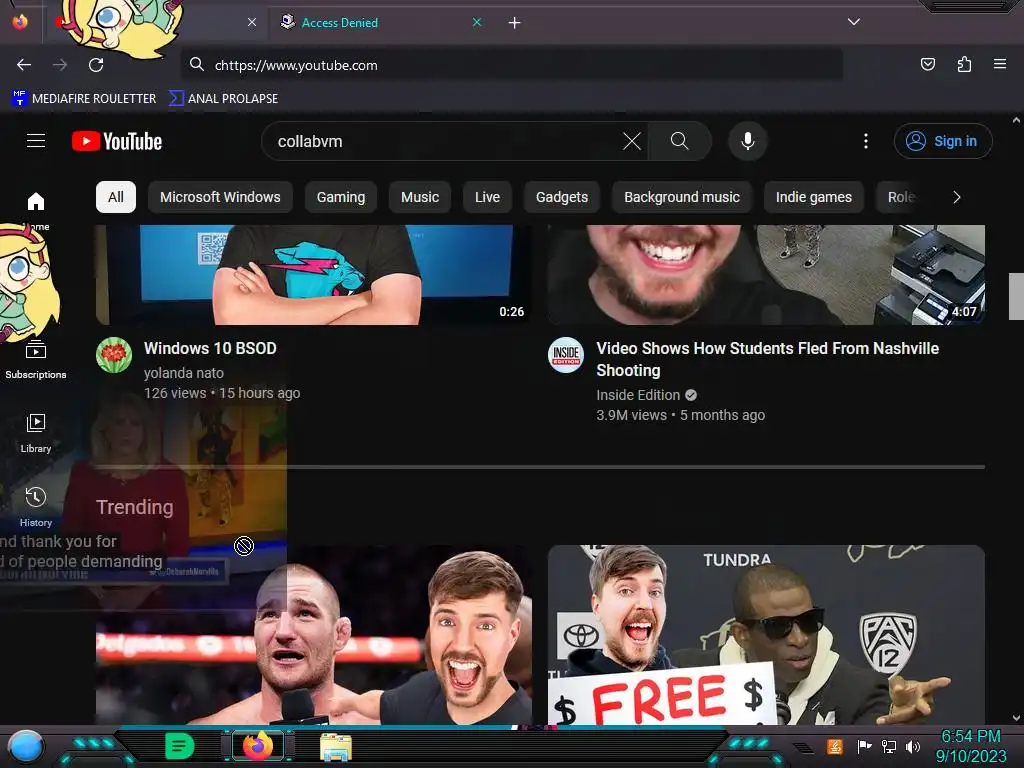Start voice search with the microphone
This screenshot has width=1024, height=768.
click(748, 141)
